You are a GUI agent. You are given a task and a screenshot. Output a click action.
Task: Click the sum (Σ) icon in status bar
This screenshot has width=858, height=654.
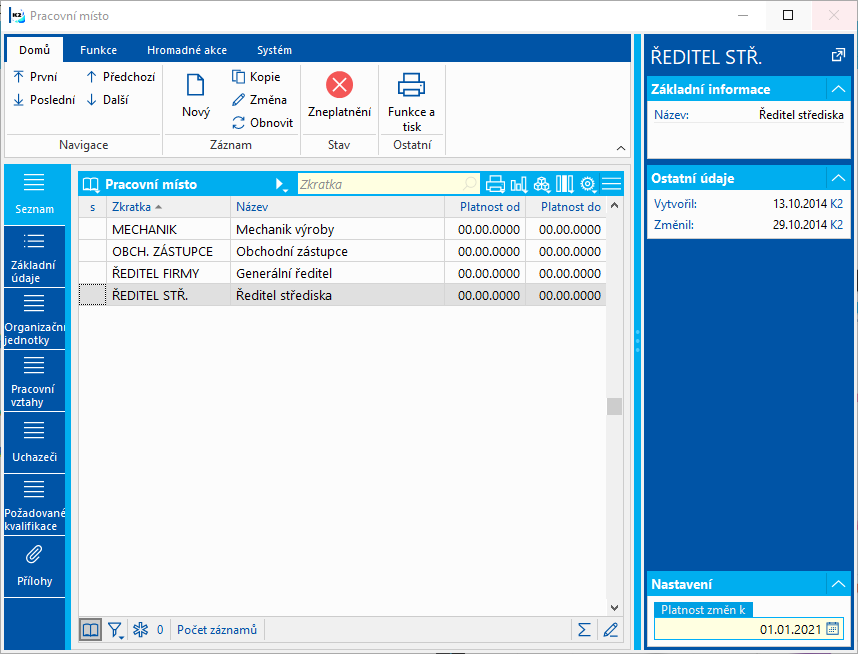point(584,630)
